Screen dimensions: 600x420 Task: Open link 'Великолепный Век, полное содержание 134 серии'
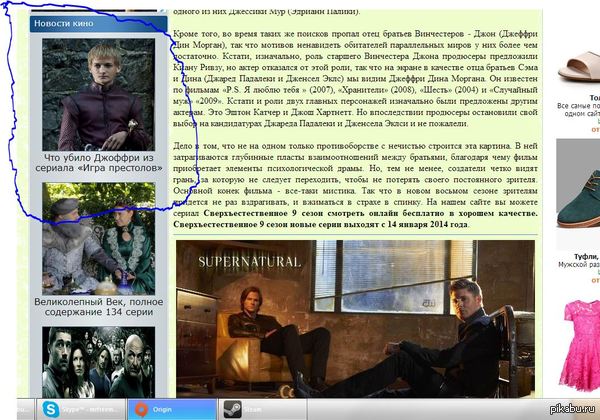tap(99, 307)
